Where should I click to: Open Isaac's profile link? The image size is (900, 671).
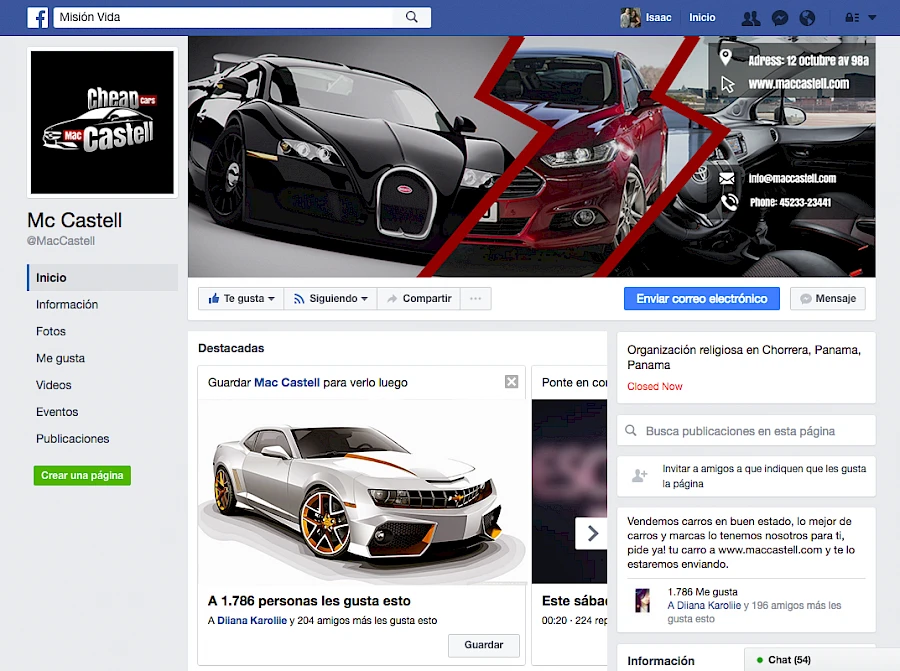[x=658, y=18]
